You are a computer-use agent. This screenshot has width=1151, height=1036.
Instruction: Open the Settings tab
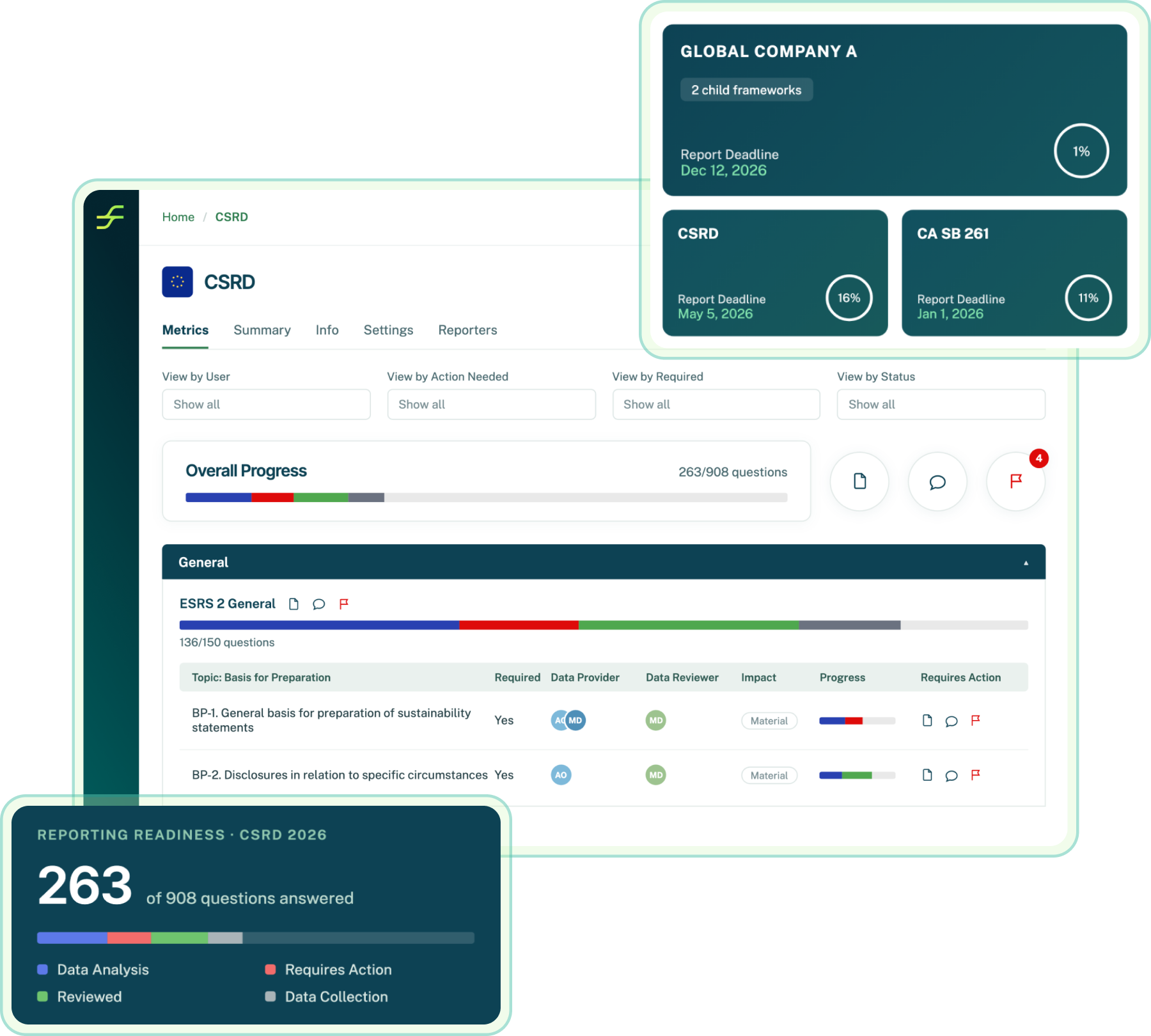coord(388,330)
